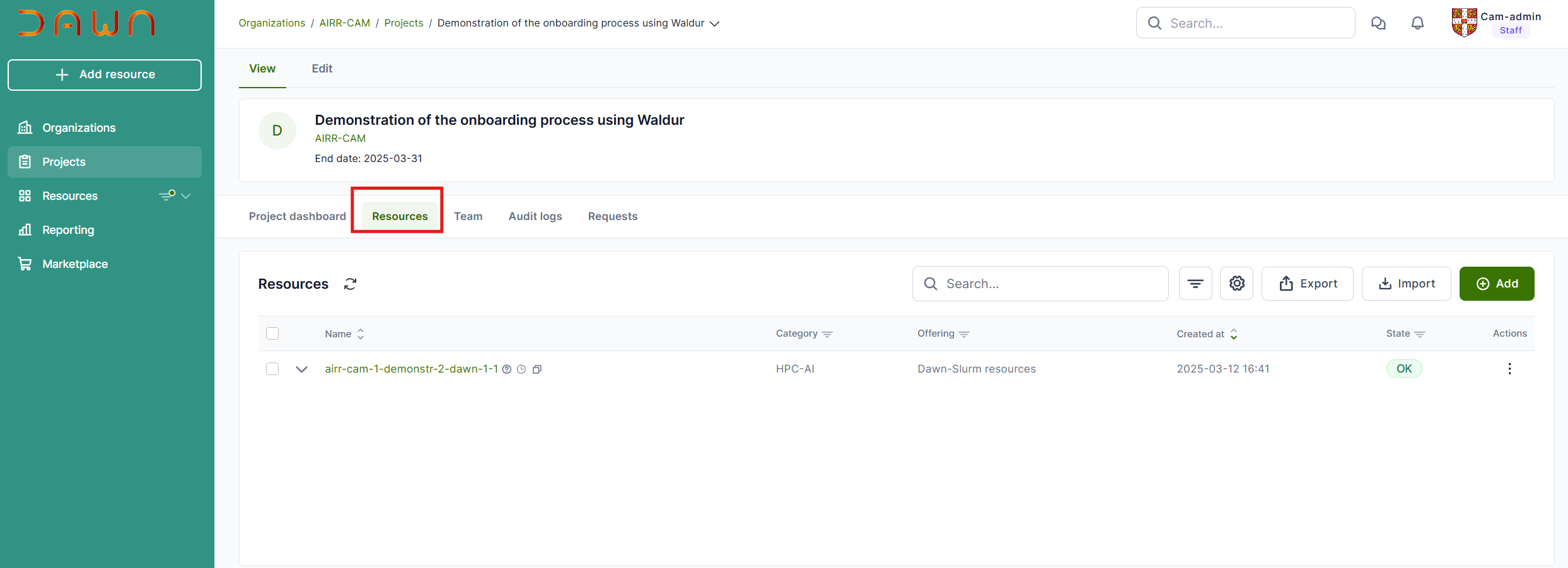This screenshot has height=568, width=1568.
Task: Open the table filter icon button
Action: [1195, 284]
